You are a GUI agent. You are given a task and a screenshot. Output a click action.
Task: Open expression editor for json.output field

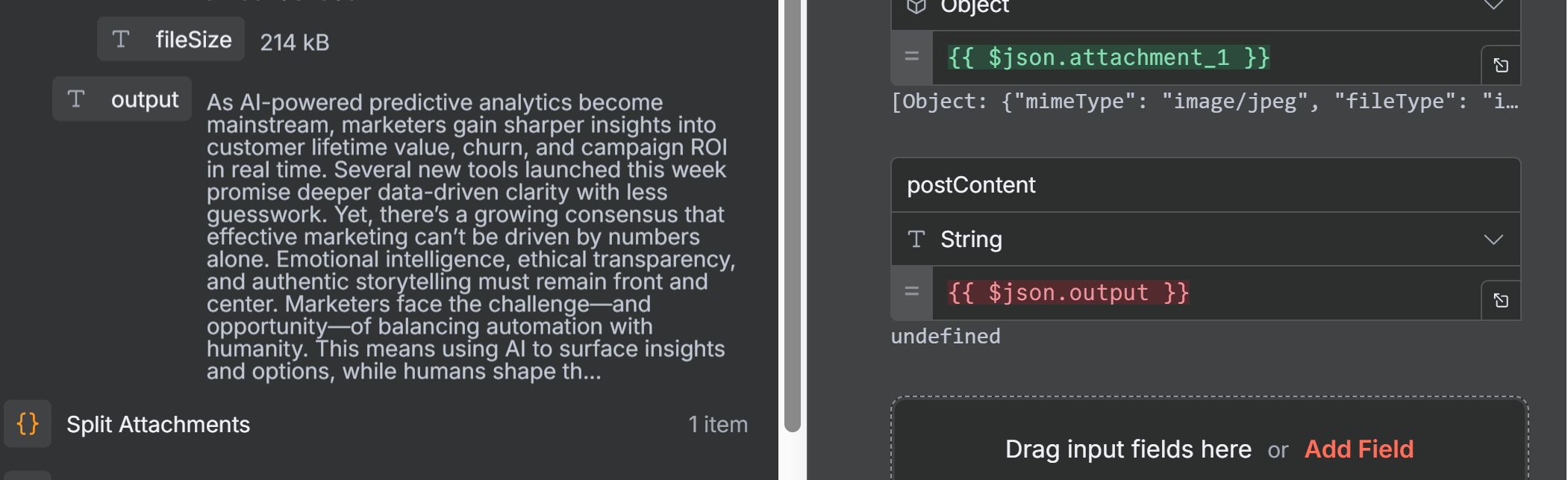click(1501, 300)
